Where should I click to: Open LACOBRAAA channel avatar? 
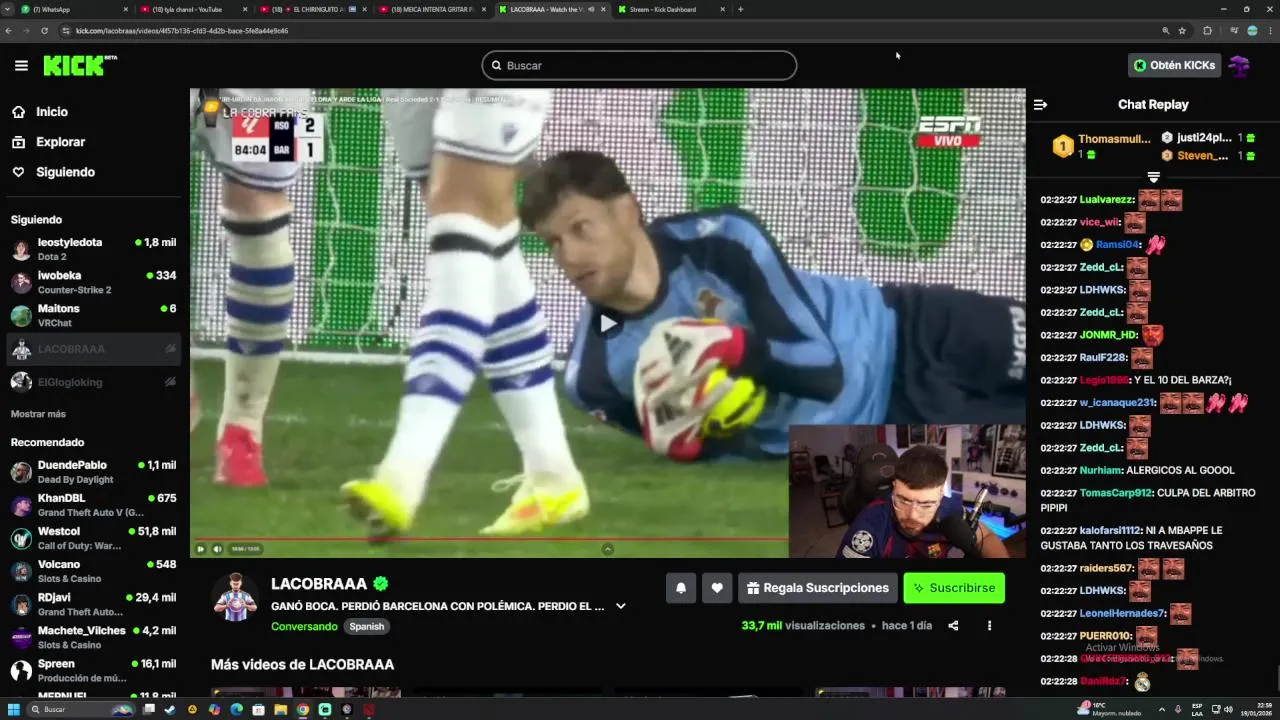pos(235,597)
